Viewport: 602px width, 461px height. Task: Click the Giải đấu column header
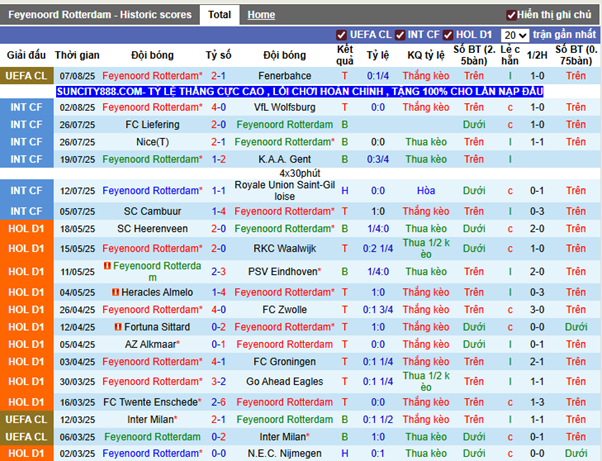26,55
